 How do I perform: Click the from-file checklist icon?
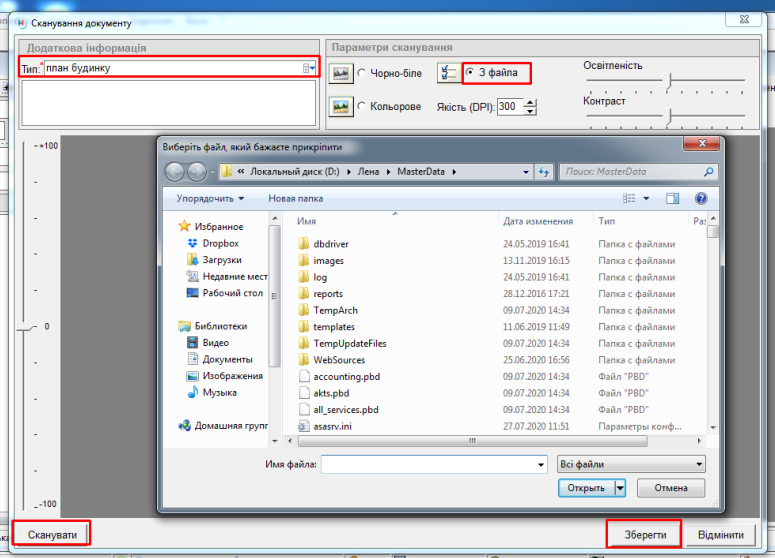click(x=450, y=73)
